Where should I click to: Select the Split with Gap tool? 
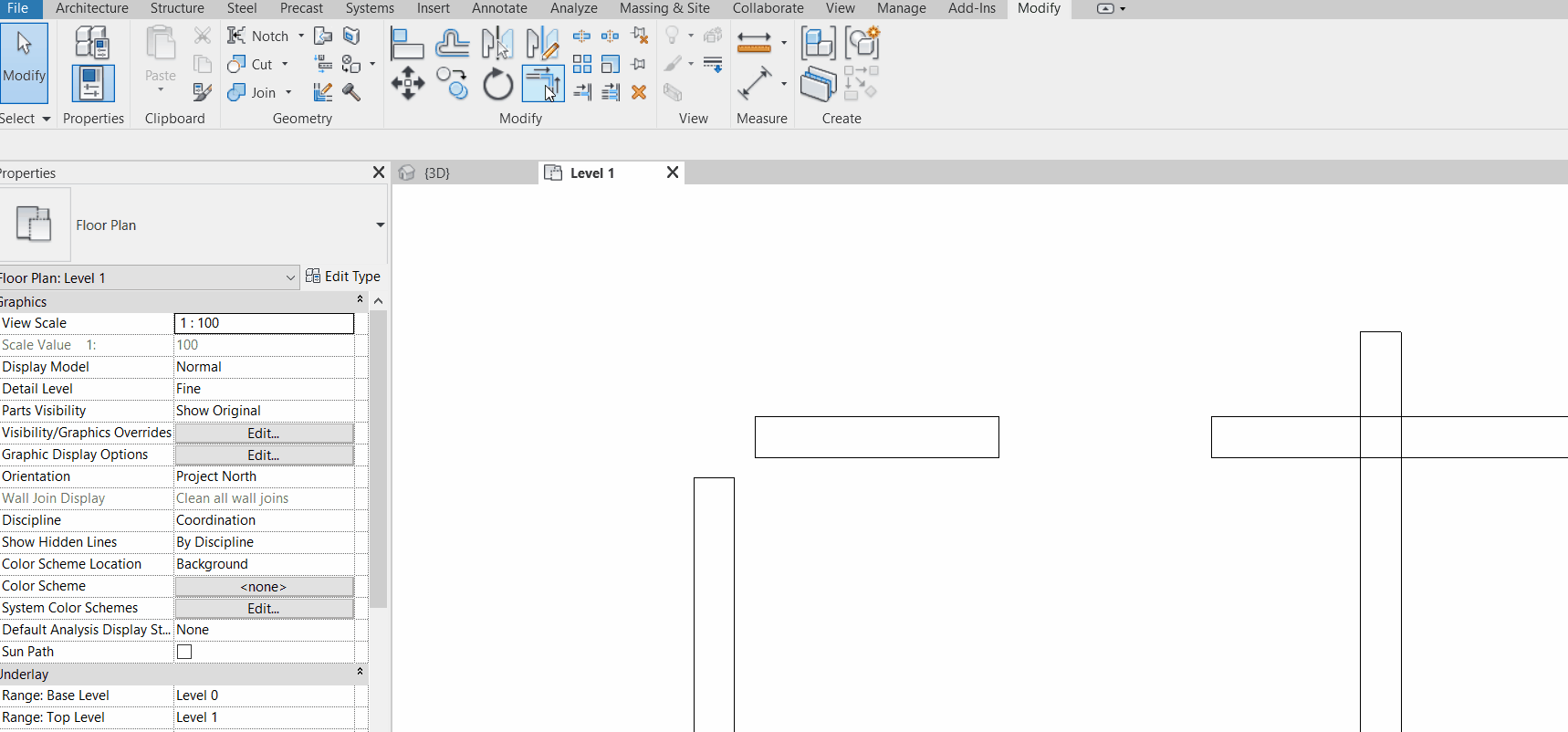click(x=611, y=37)
